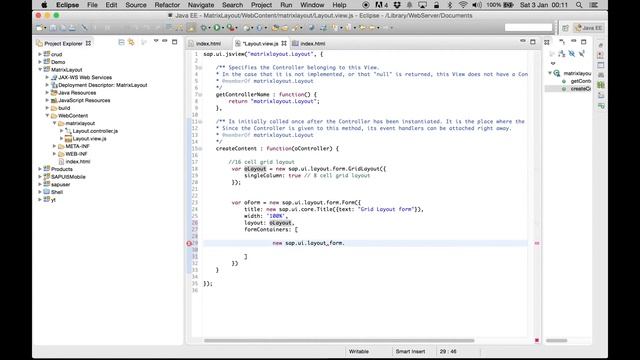Click the Debug bug icon in the toolbar
Viewport: 640px width, 360px height.
click(204, 28)
